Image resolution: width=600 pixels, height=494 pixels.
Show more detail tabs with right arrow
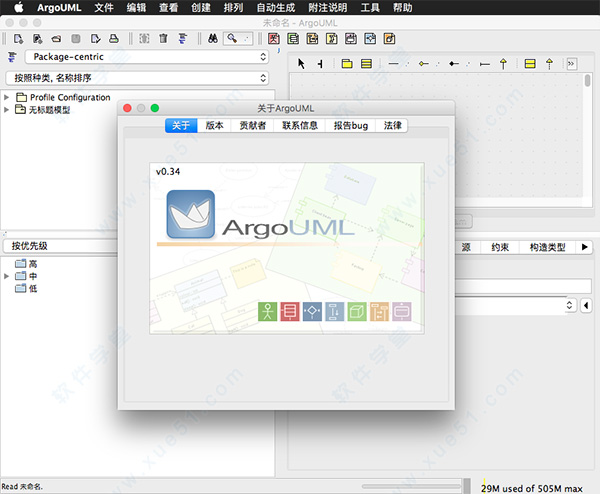click(x=585, y=247)
